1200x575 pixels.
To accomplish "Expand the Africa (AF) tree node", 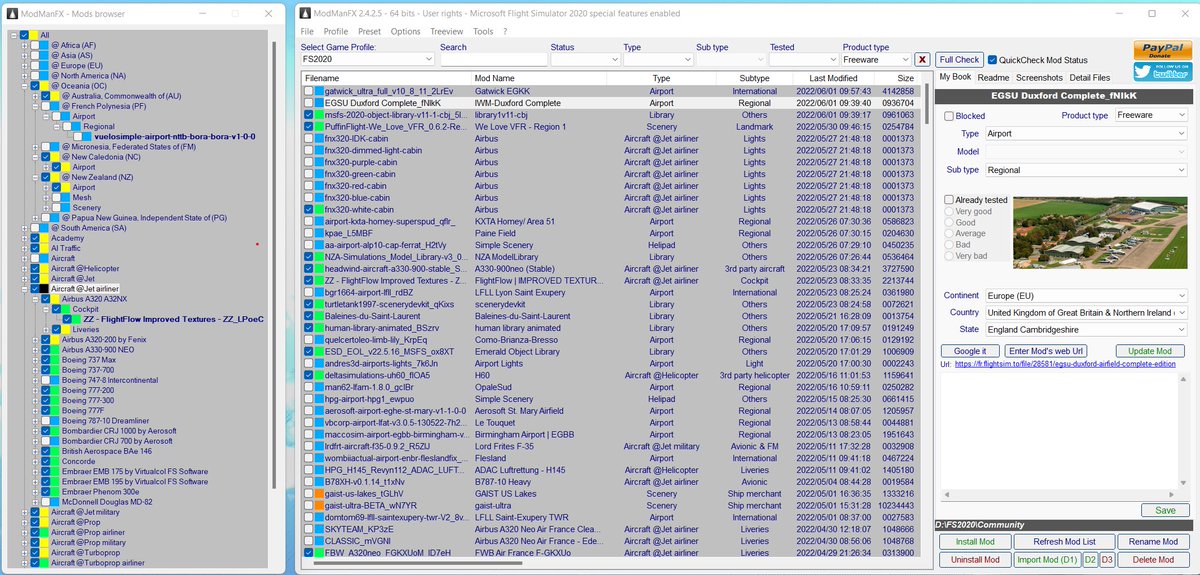I will (x=24, y=45).
